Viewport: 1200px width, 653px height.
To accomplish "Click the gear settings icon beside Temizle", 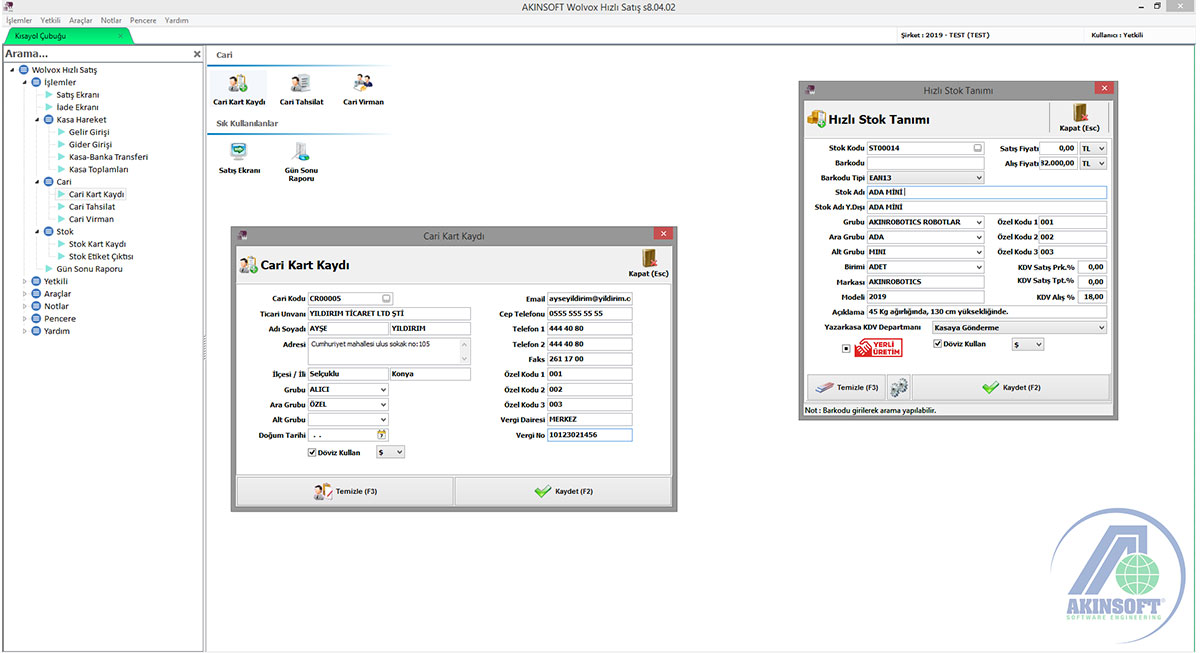I will (x=898, y=387).
